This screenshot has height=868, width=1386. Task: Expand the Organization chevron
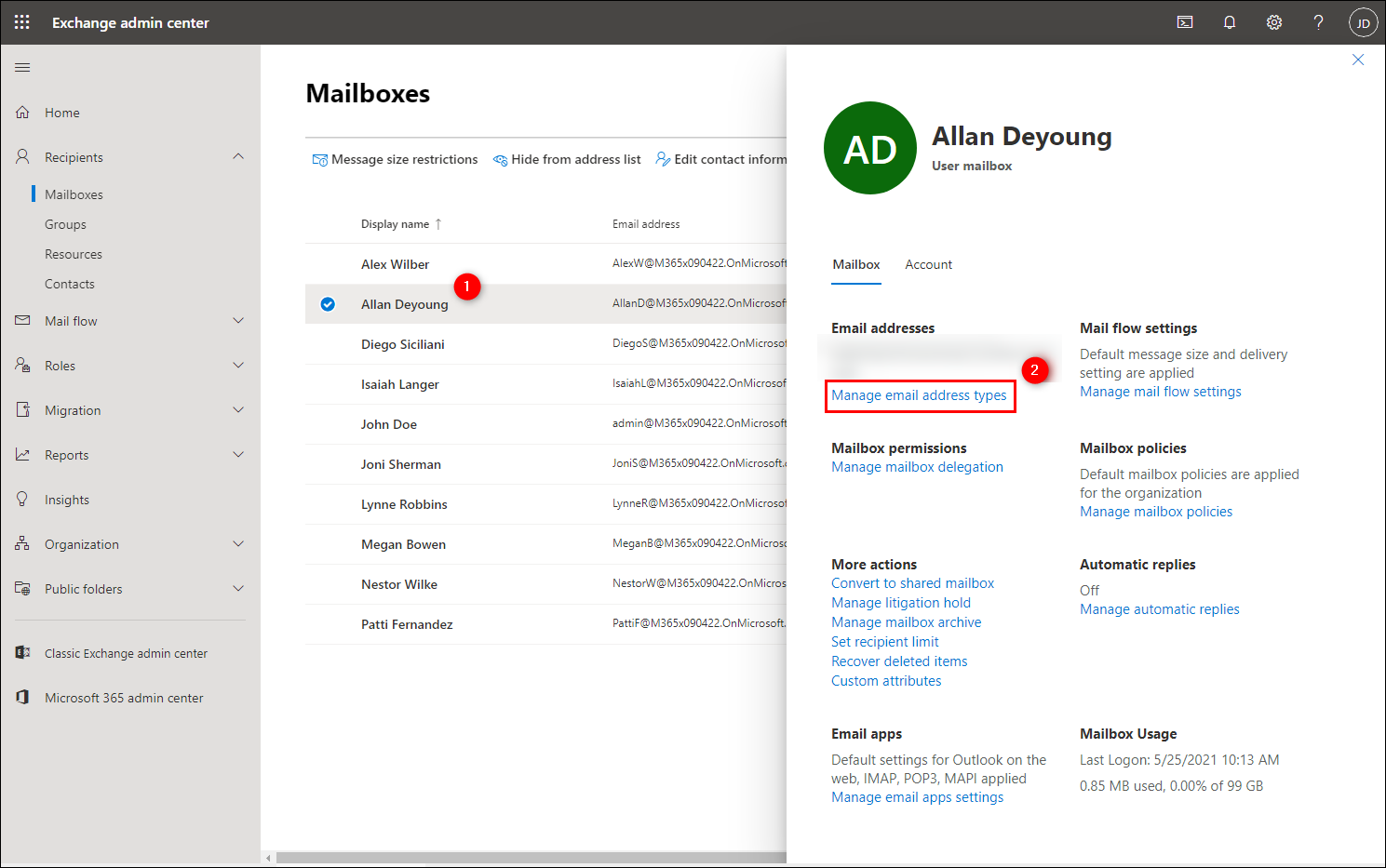click(x=238, y=544)
